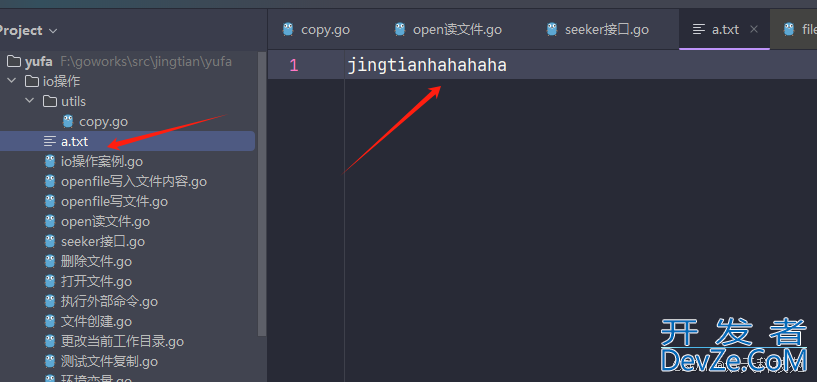Click gopher icon of 测试文件复制.go

click(x=50, y=361)
